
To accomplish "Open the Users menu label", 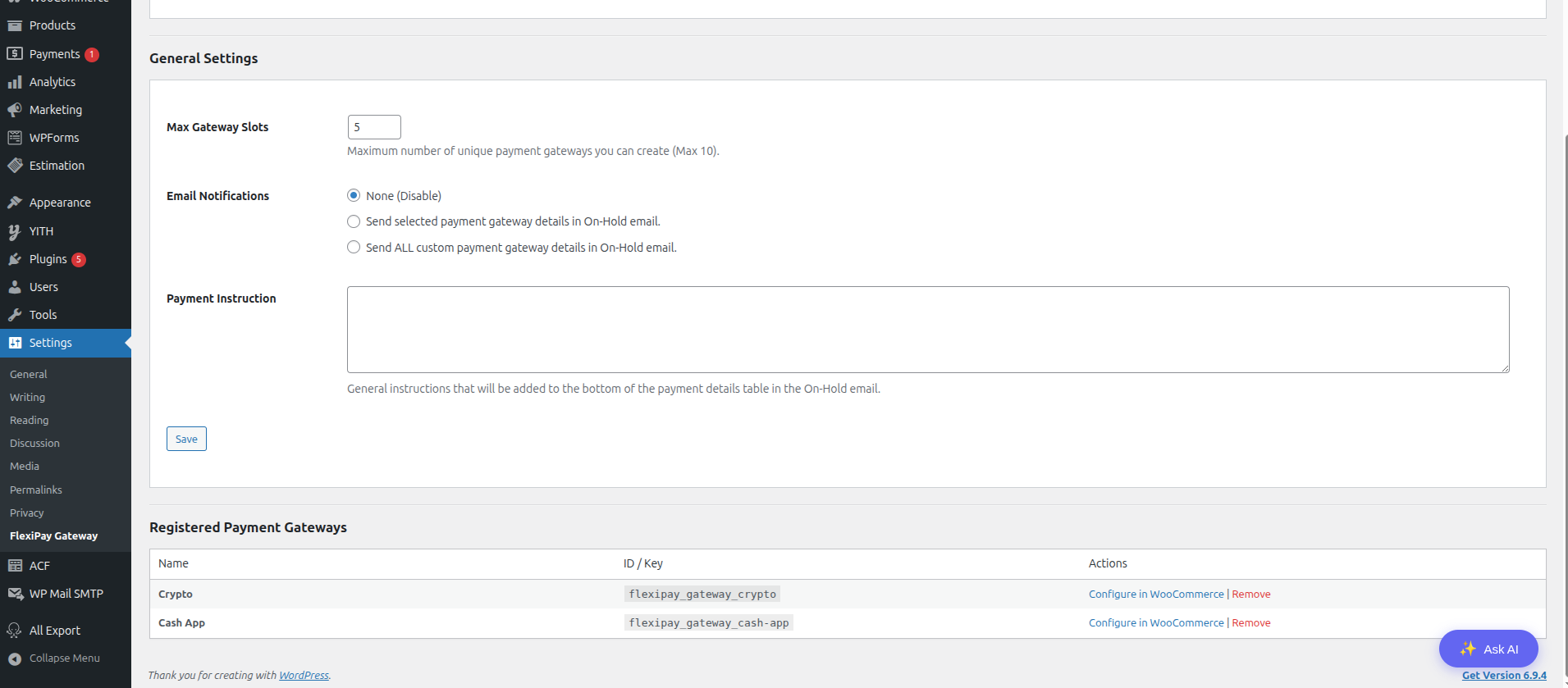I will point(43,287).
